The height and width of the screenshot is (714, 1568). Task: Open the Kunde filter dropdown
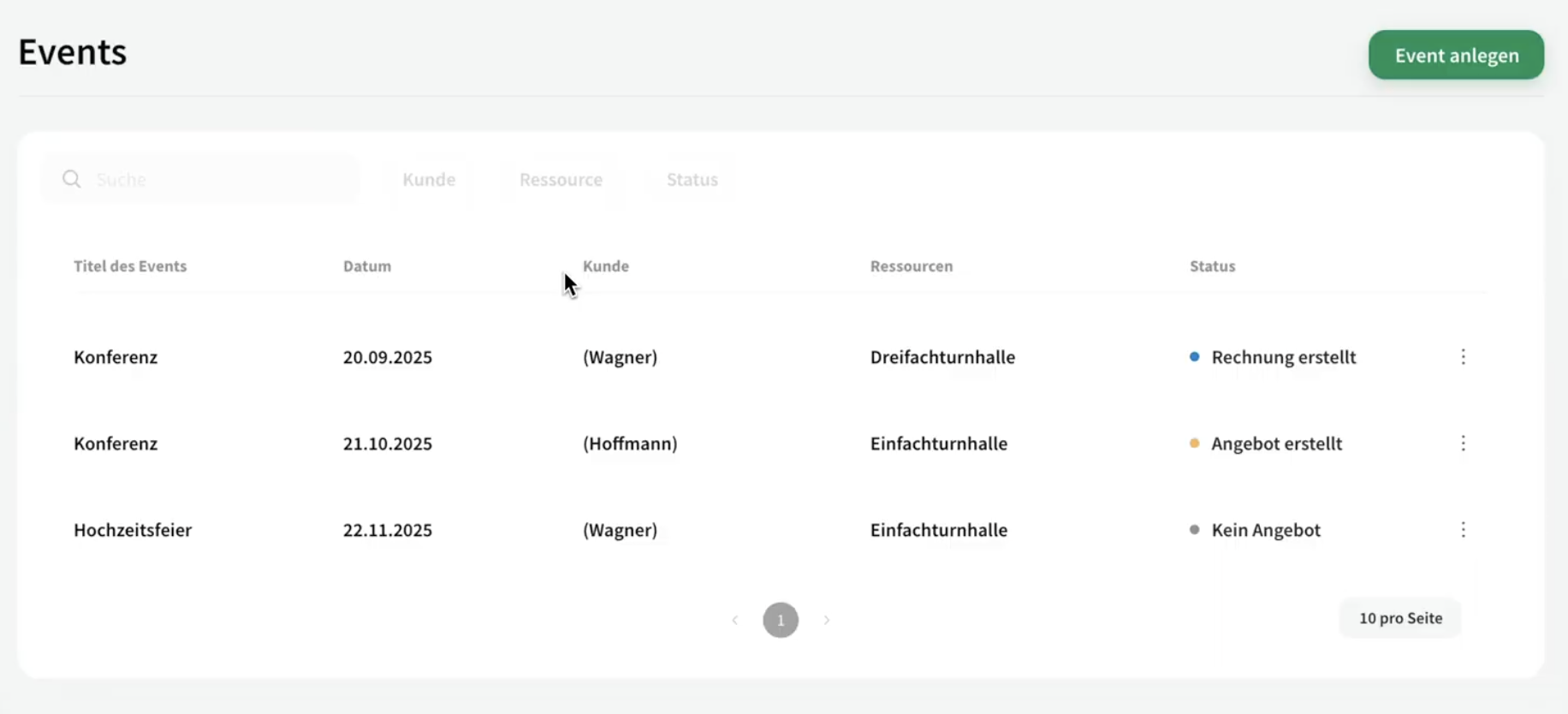coord(429,180)
